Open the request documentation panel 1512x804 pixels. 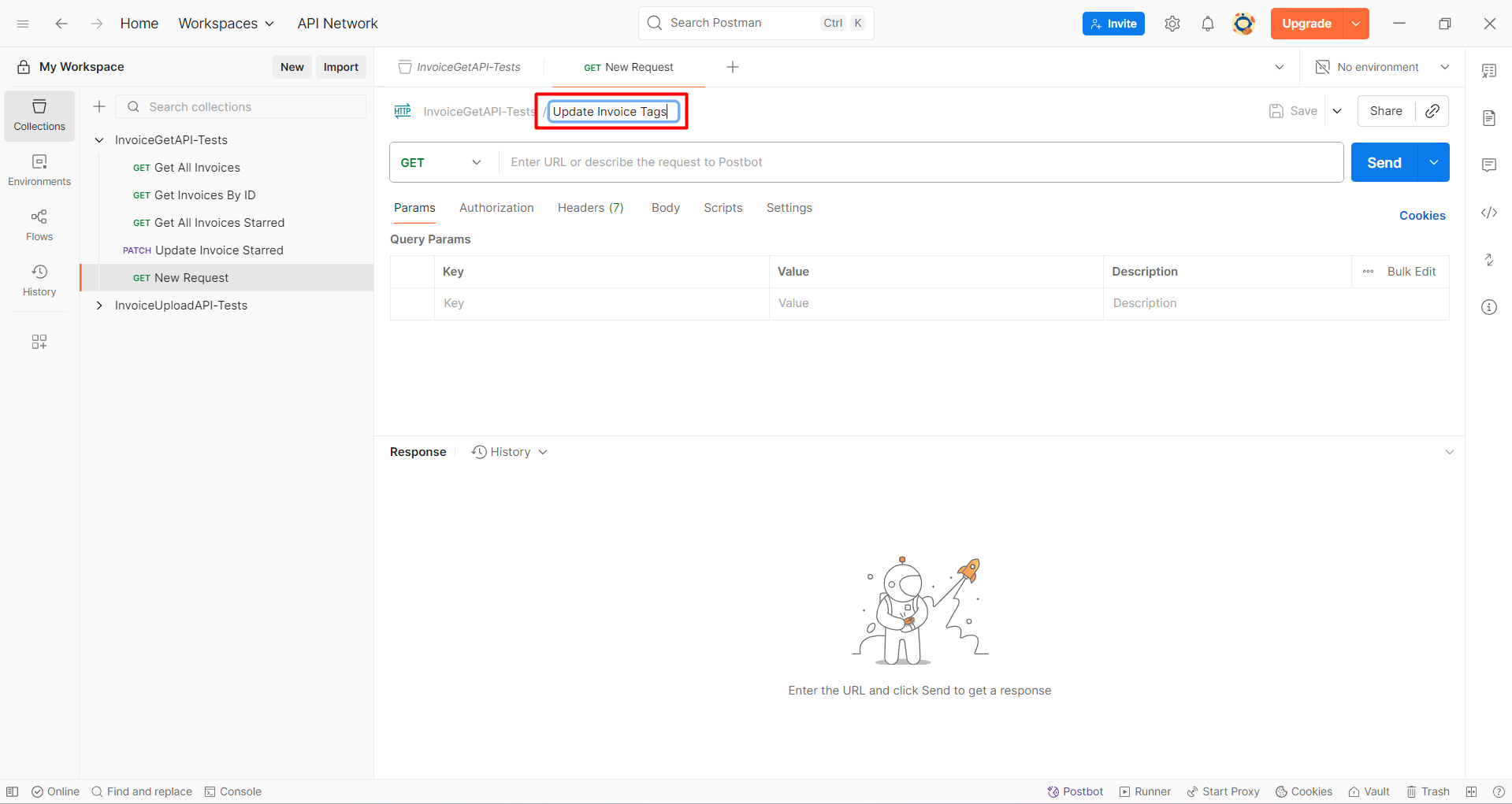(x=1489, y=117)
